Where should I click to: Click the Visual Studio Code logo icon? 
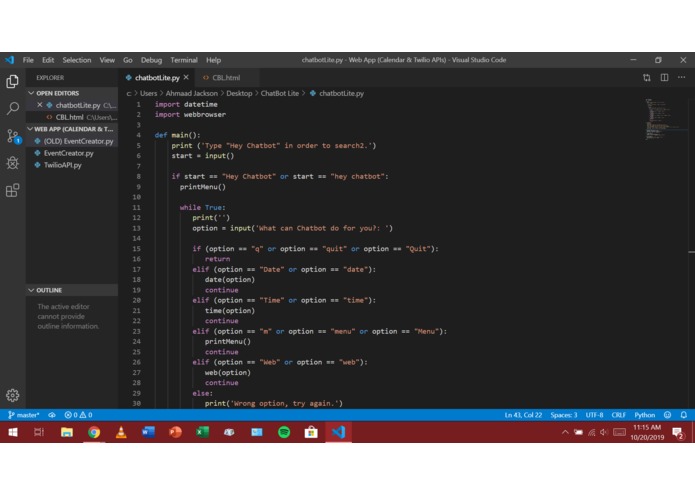click(x=9, y=60)
